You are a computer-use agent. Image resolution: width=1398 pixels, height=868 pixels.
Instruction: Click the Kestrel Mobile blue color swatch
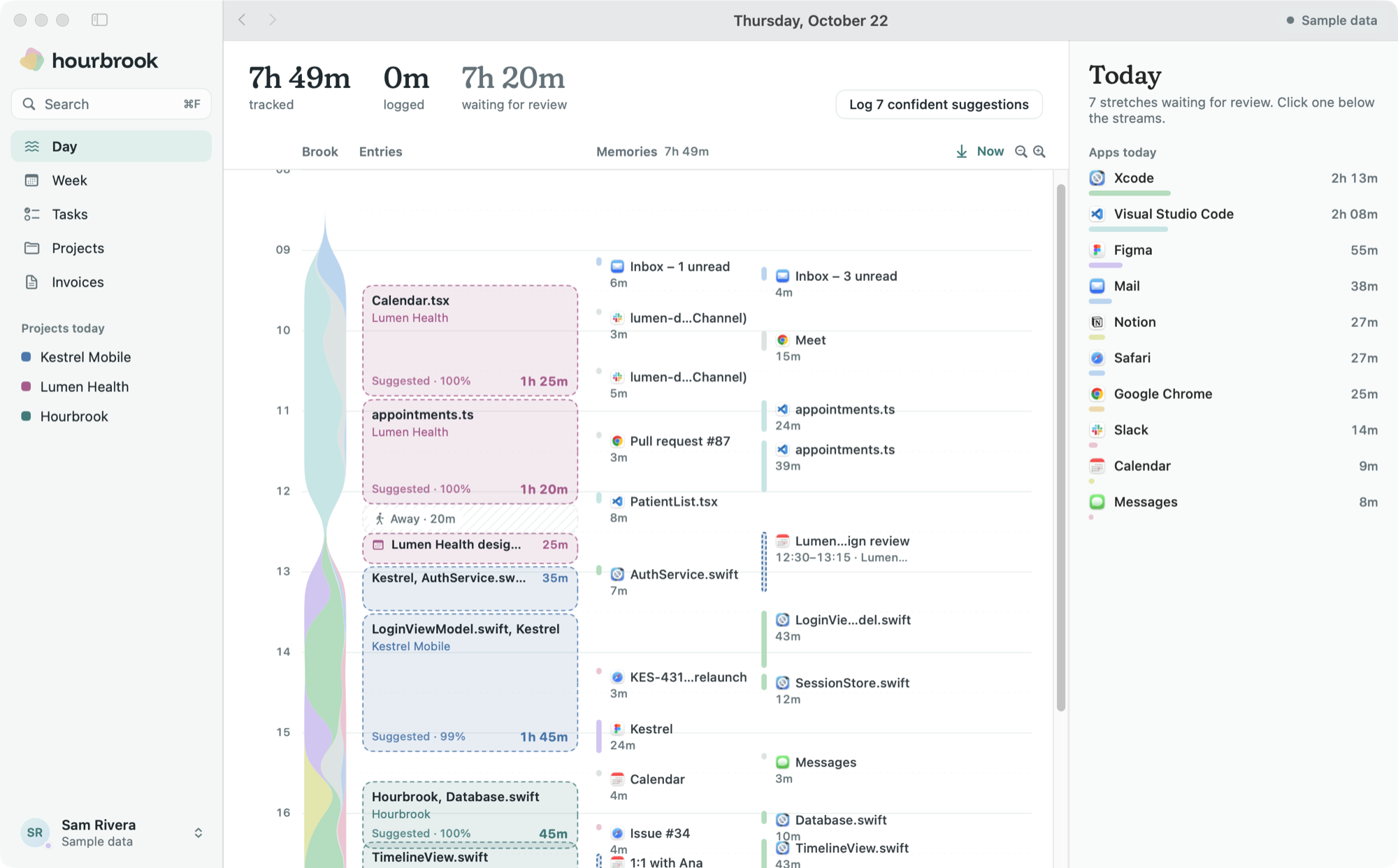26,357
